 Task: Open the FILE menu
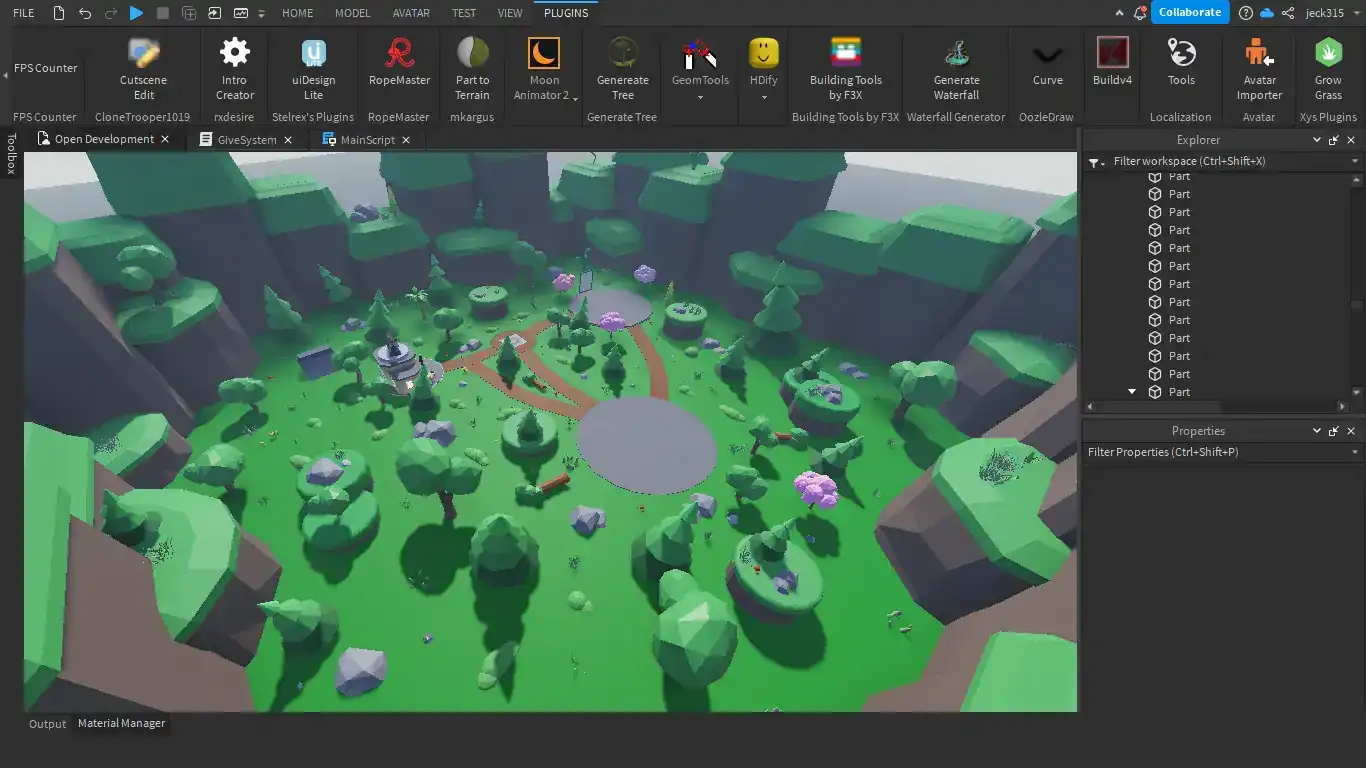click(23, 13)
